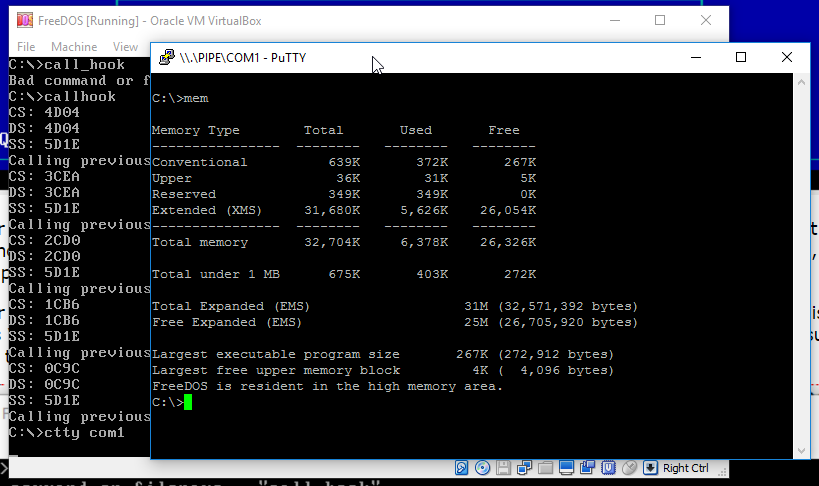Open the View menu in VirtualBox
The height and width of the screenshot is (486, 819).
click(x=125, y=47)
